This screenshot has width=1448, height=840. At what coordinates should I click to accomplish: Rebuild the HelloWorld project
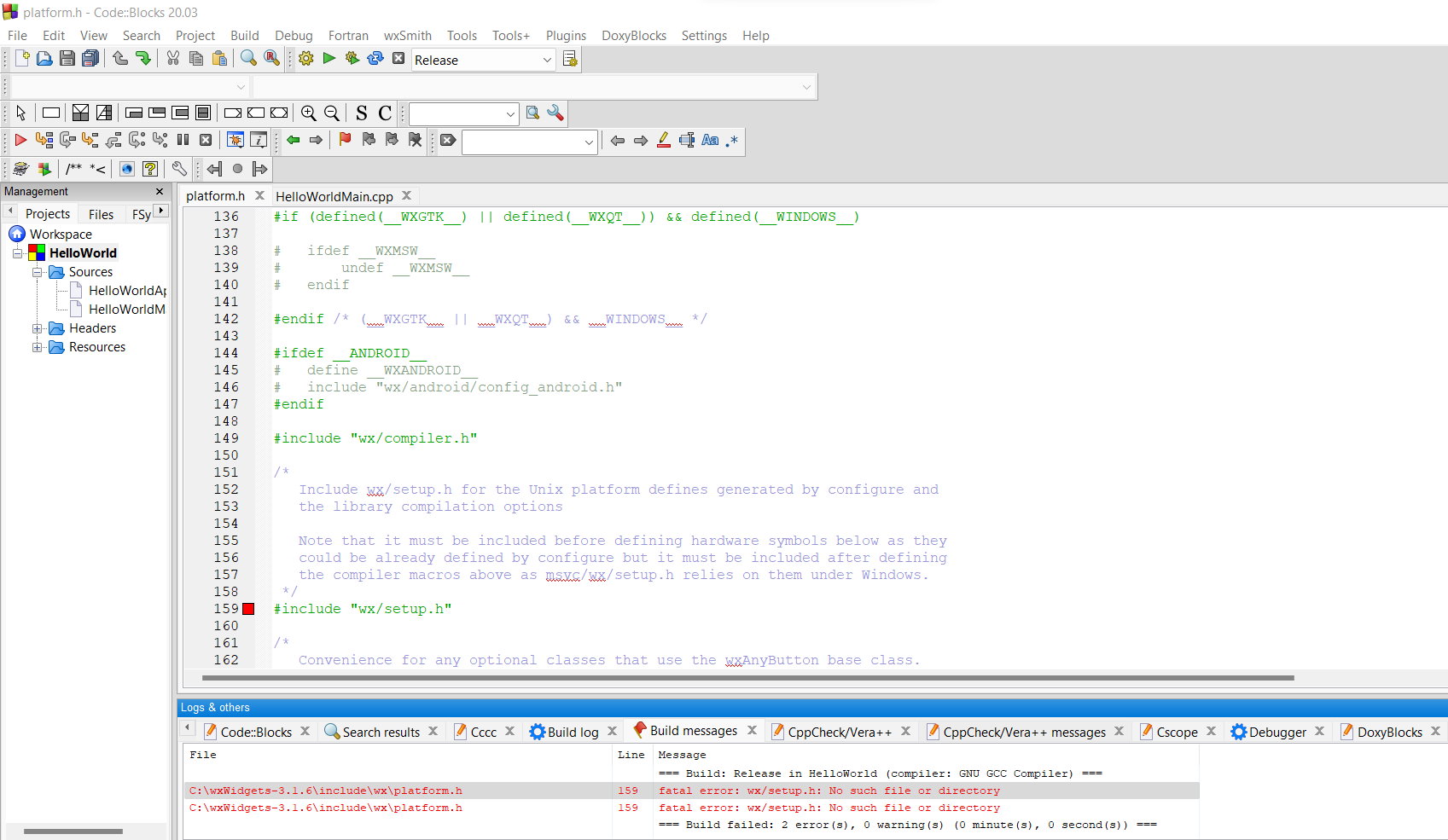(x=375, y=58)
